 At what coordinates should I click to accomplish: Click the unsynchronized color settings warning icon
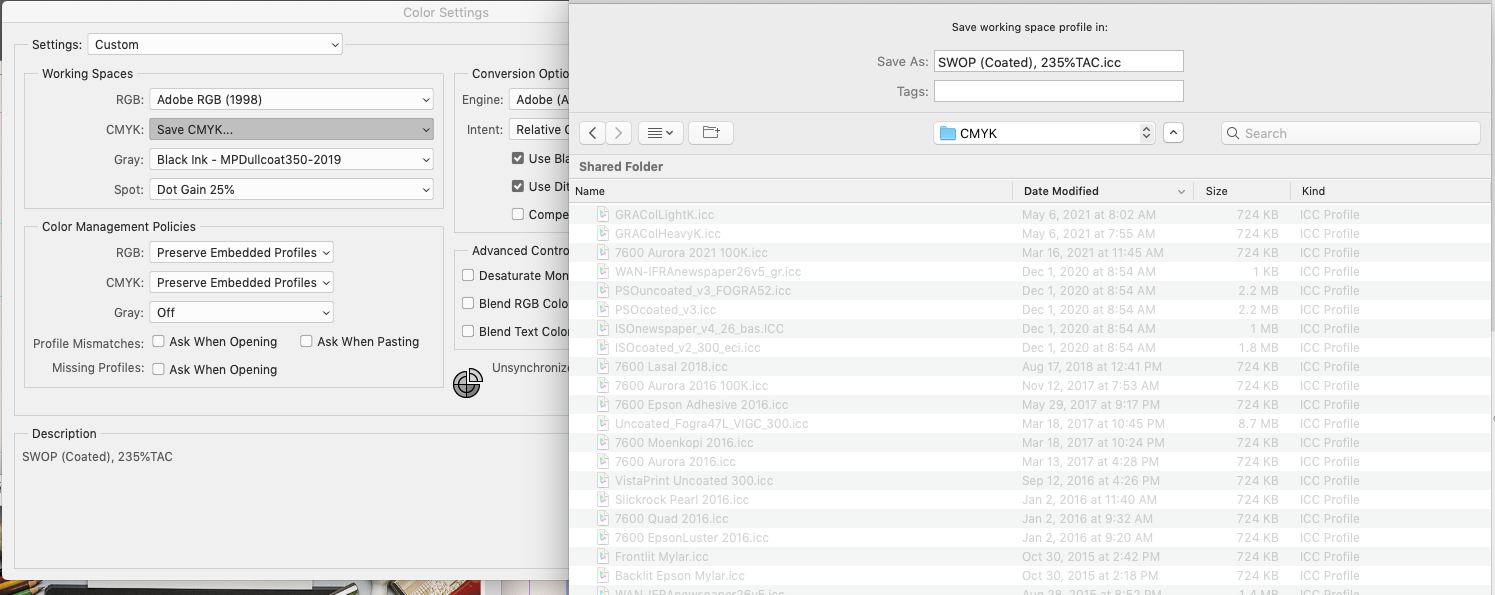[467, 383]
